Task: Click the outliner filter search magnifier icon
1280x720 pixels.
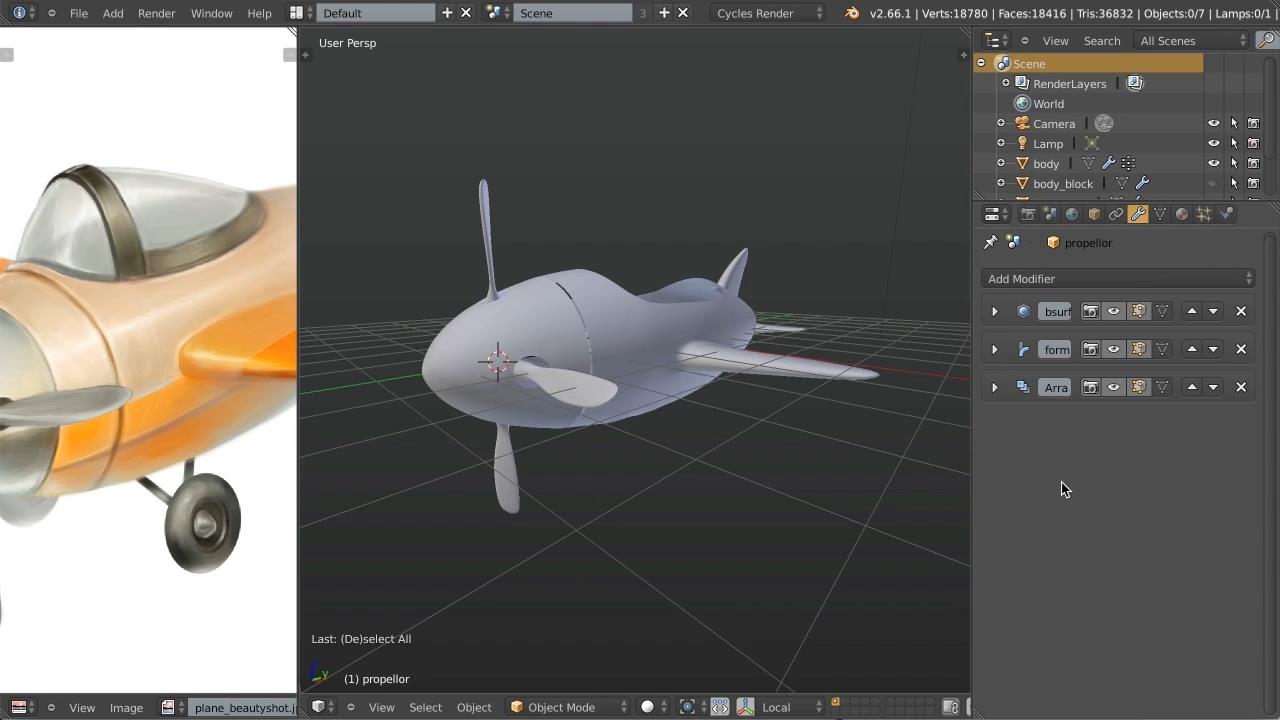Action: point(1266,41)
